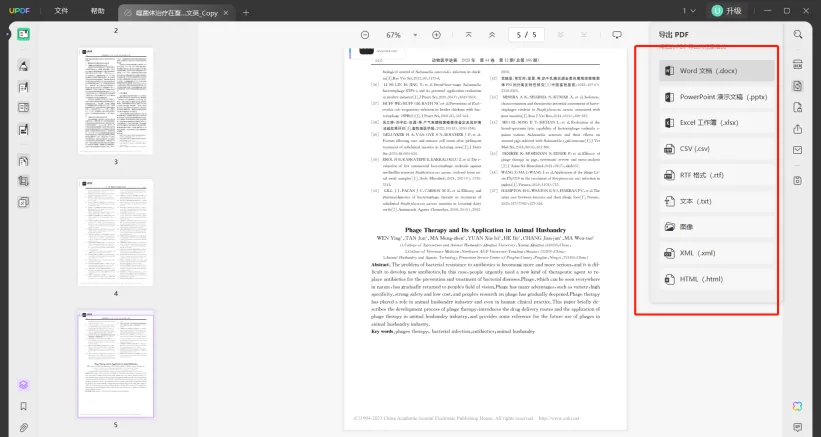Export as PowerPoint 演示文稿 (.pptx)
Screen dimensions: 821x437
click(717, 97)
